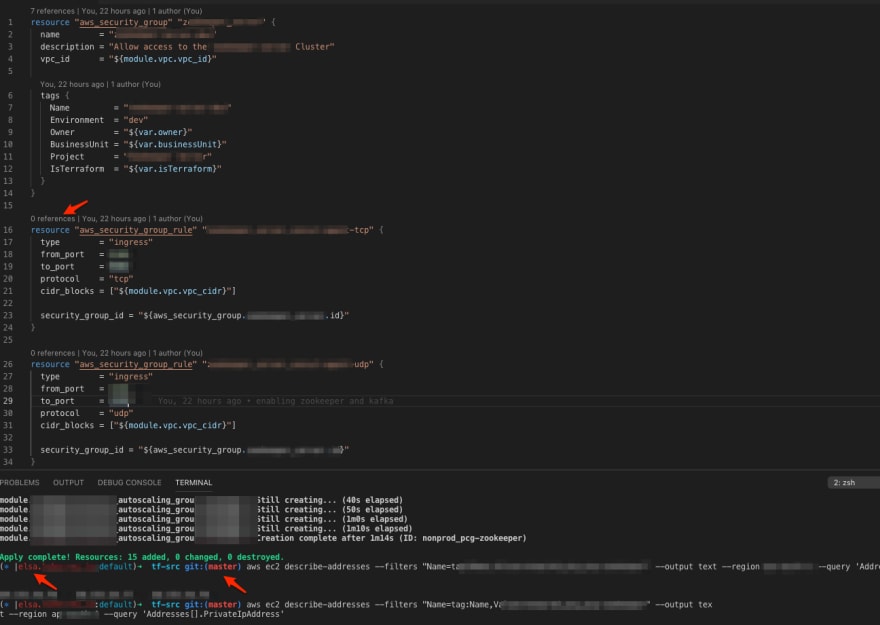
Task: Click 'security_group_id' on line 33
Action: tap(82, 450)
